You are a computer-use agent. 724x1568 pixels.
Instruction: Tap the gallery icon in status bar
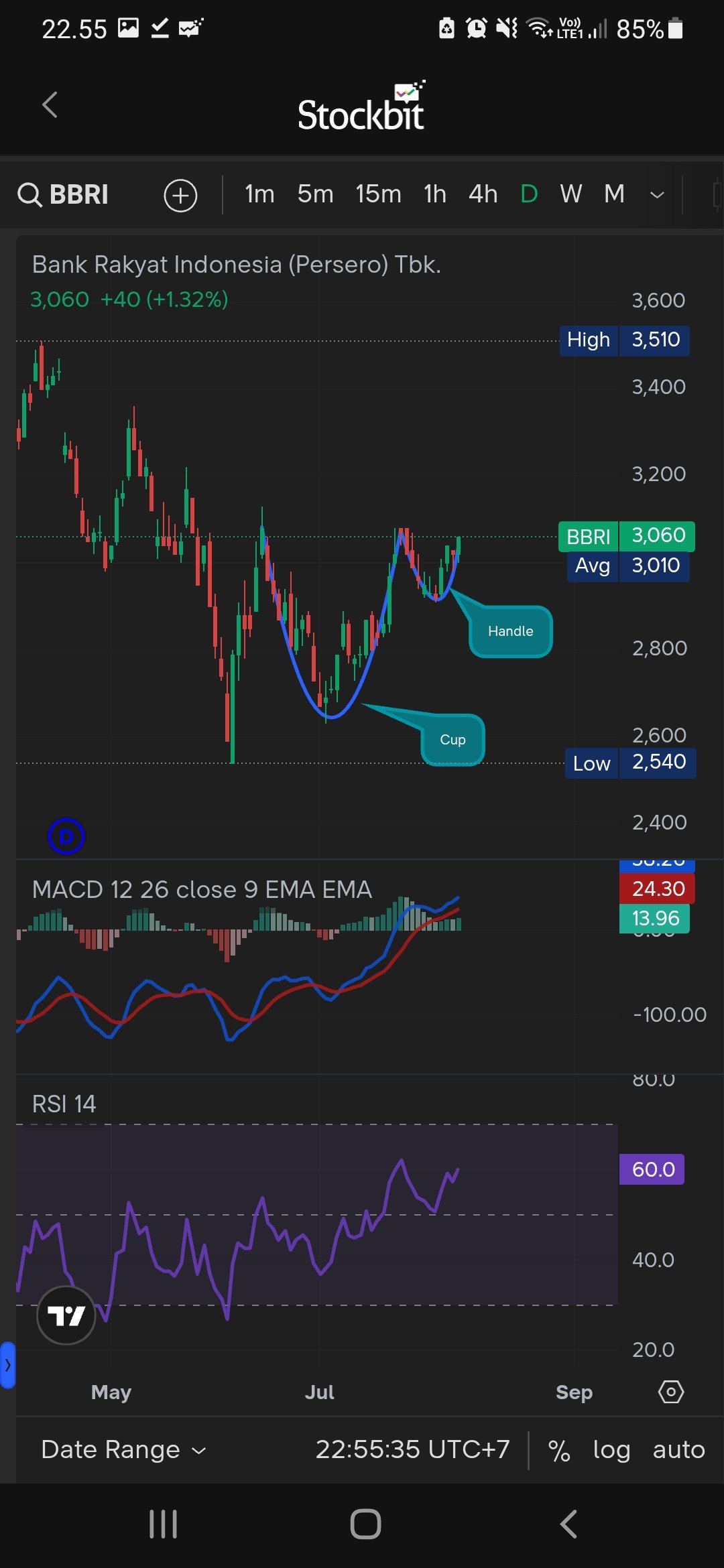tap(128, 28)
